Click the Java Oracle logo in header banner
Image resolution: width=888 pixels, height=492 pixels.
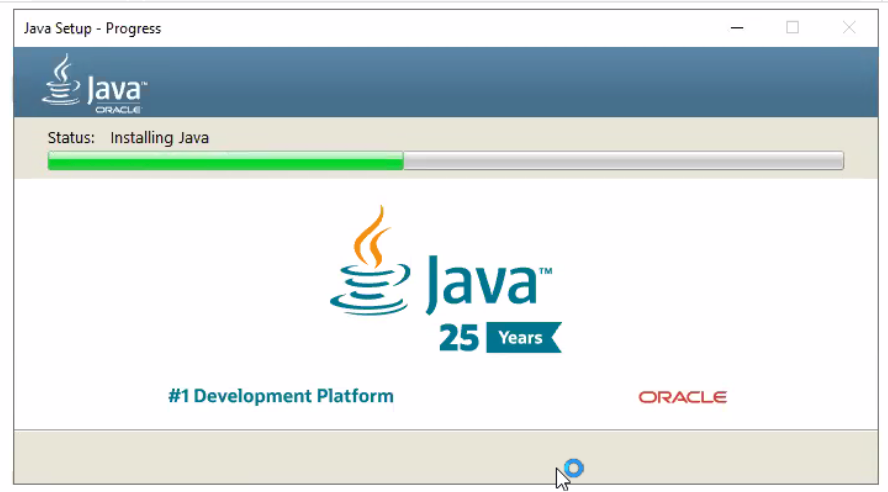tap(94, 84)
